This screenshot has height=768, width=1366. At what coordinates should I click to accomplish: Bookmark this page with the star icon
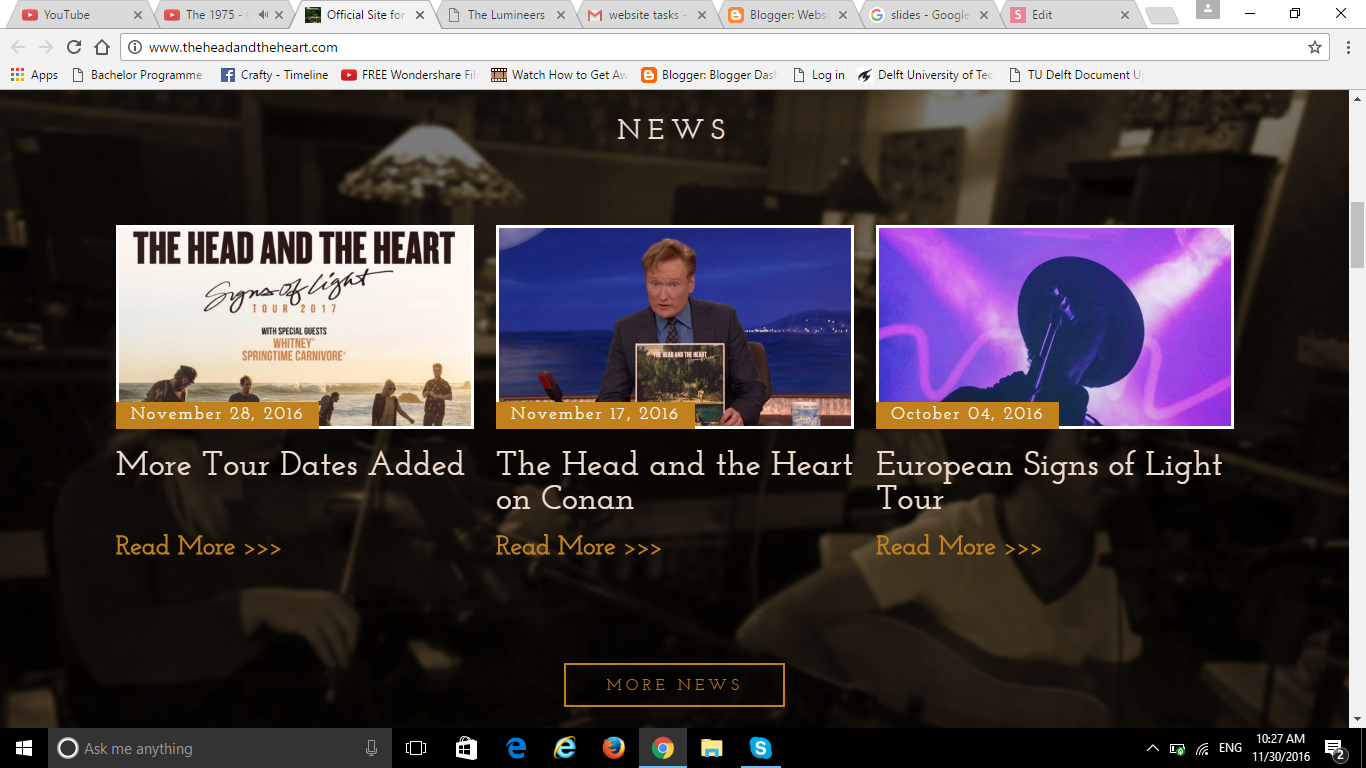click(x=1315, y=47)
